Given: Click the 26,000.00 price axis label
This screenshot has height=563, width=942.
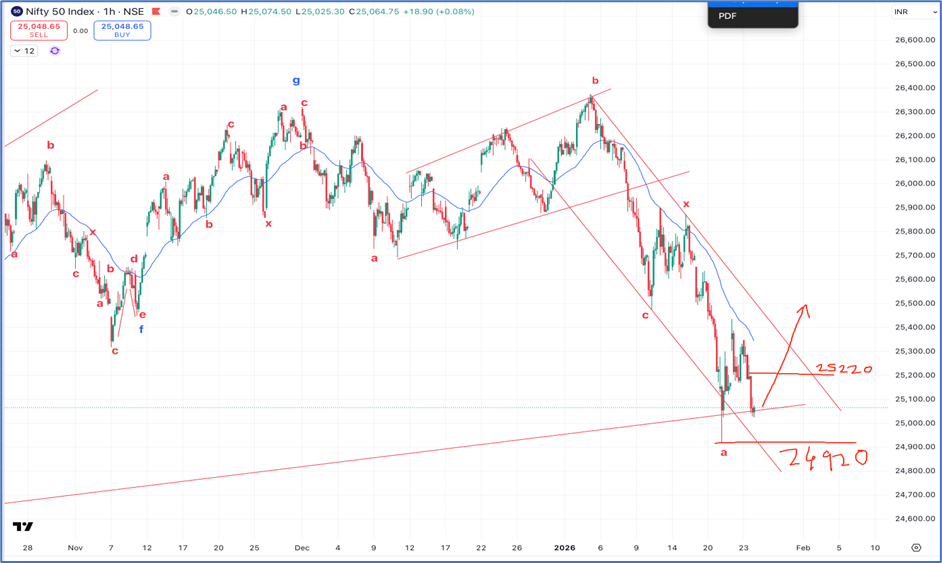Looking at the screenshot, I should pyautogui.click(x=915, y=183).
